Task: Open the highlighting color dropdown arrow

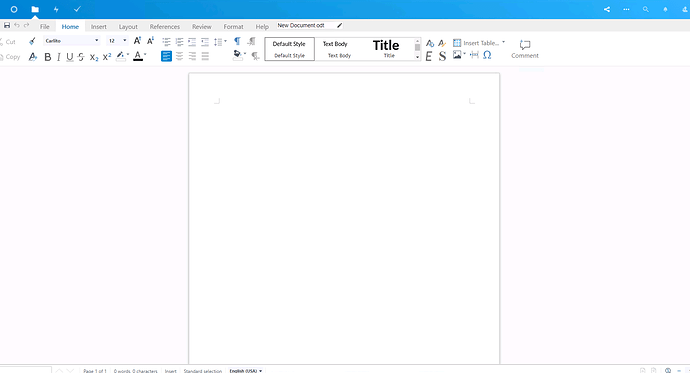Action: 128,55
